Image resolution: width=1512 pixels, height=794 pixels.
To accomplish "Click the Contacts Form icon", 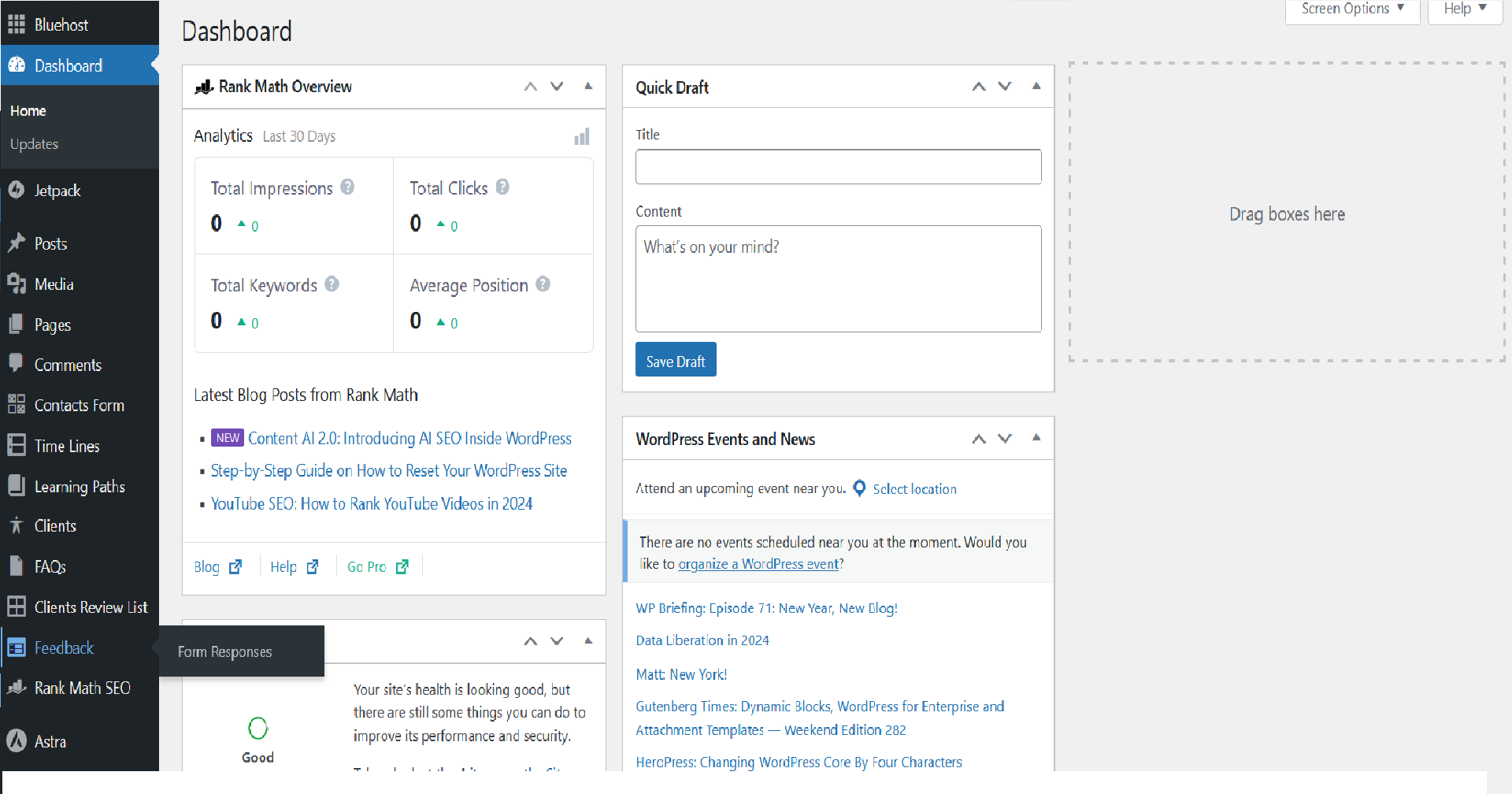I will pyautogui.click(x=17, y=404).
